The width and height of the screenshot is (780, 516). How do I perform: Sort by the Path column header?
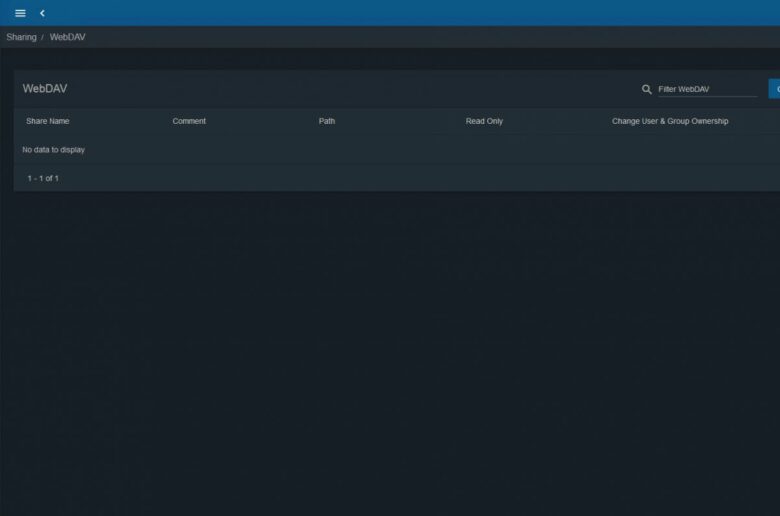coord(327,121)
